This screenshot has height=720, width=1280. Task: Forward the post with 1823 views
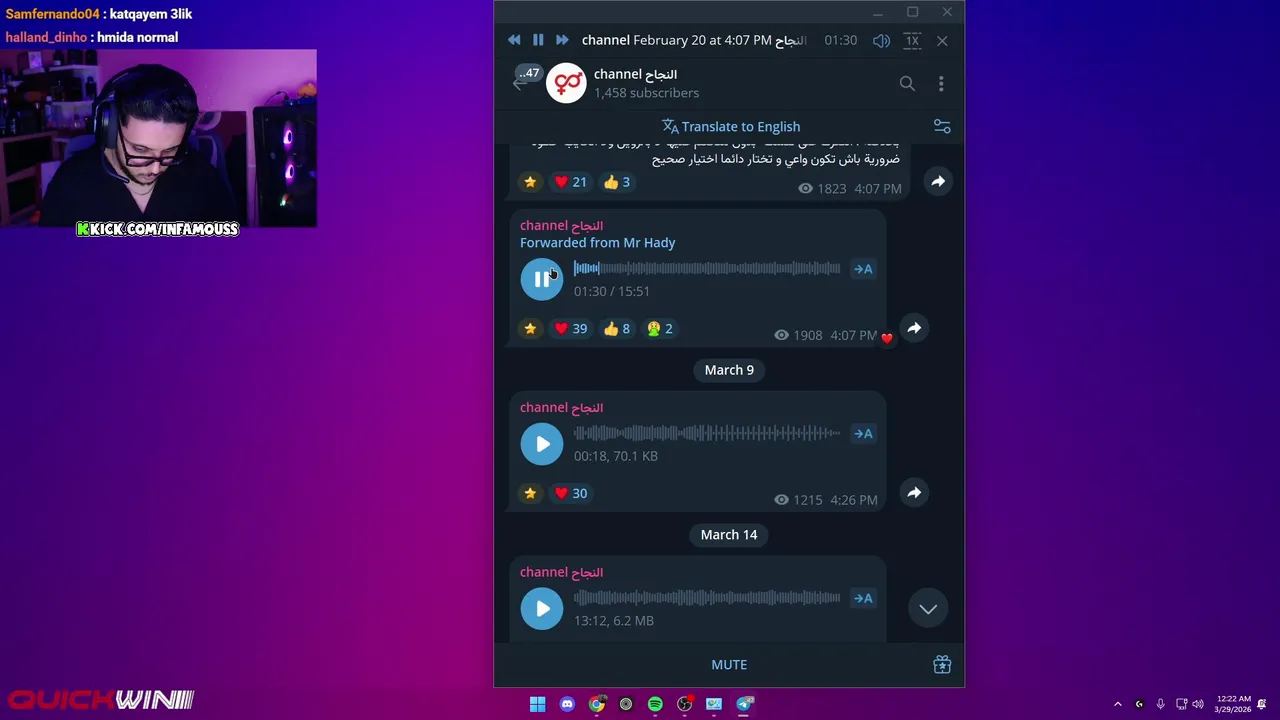tap(938, 181)
